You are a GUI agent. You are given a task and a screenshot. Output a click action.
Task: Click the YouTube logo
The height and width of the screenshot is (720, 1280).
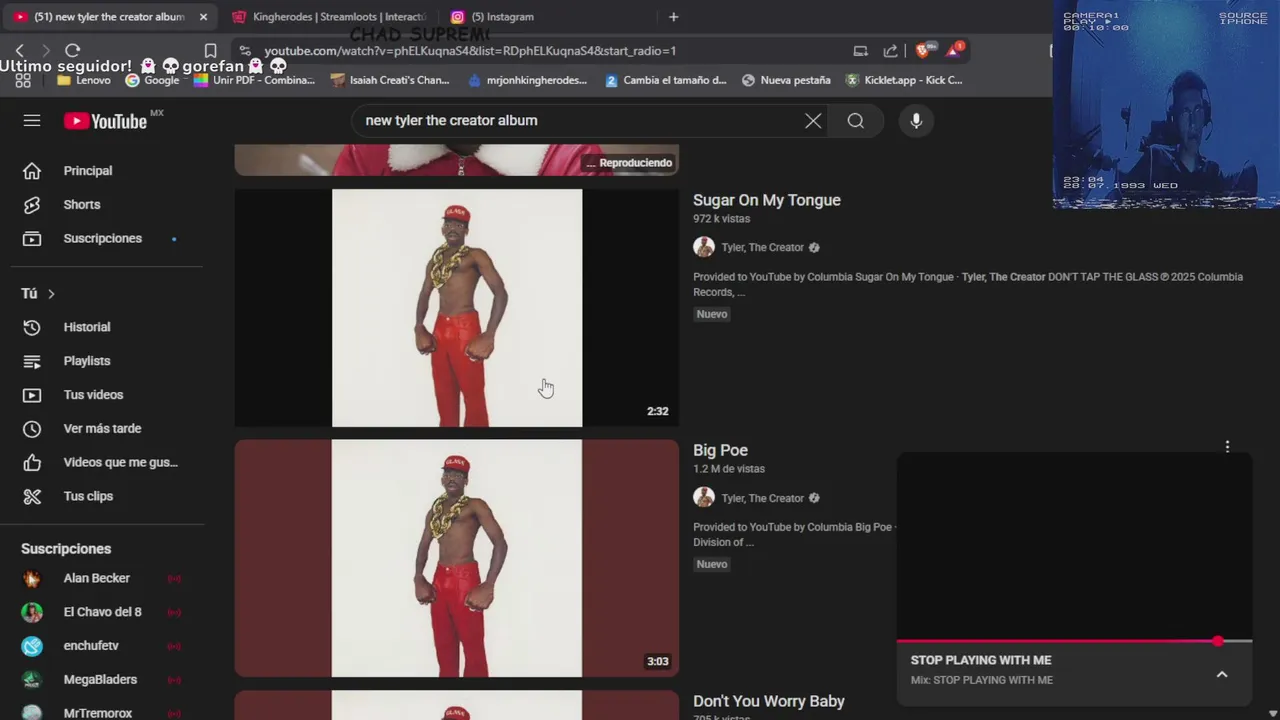[106, 121]
